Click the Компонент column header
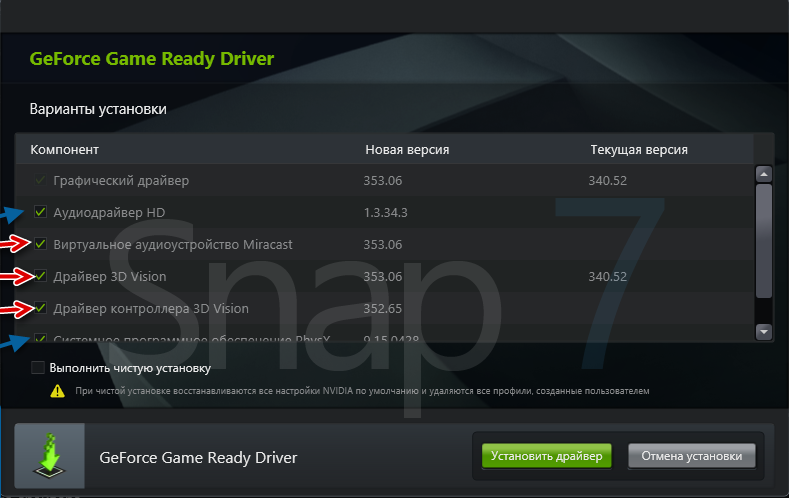The image size is (789, 498). coord(64,150)
